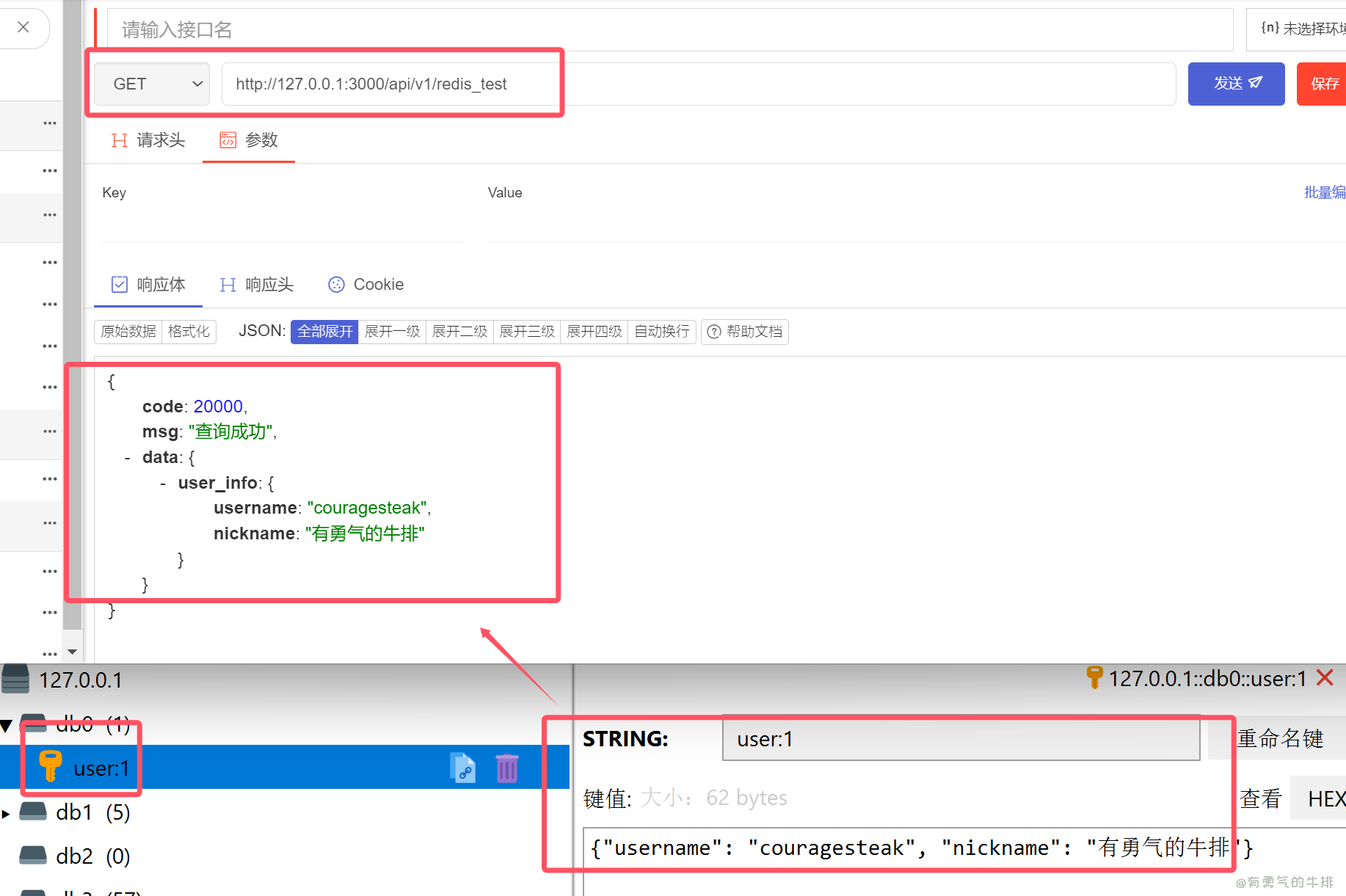Click the key name field user:1

961,739
